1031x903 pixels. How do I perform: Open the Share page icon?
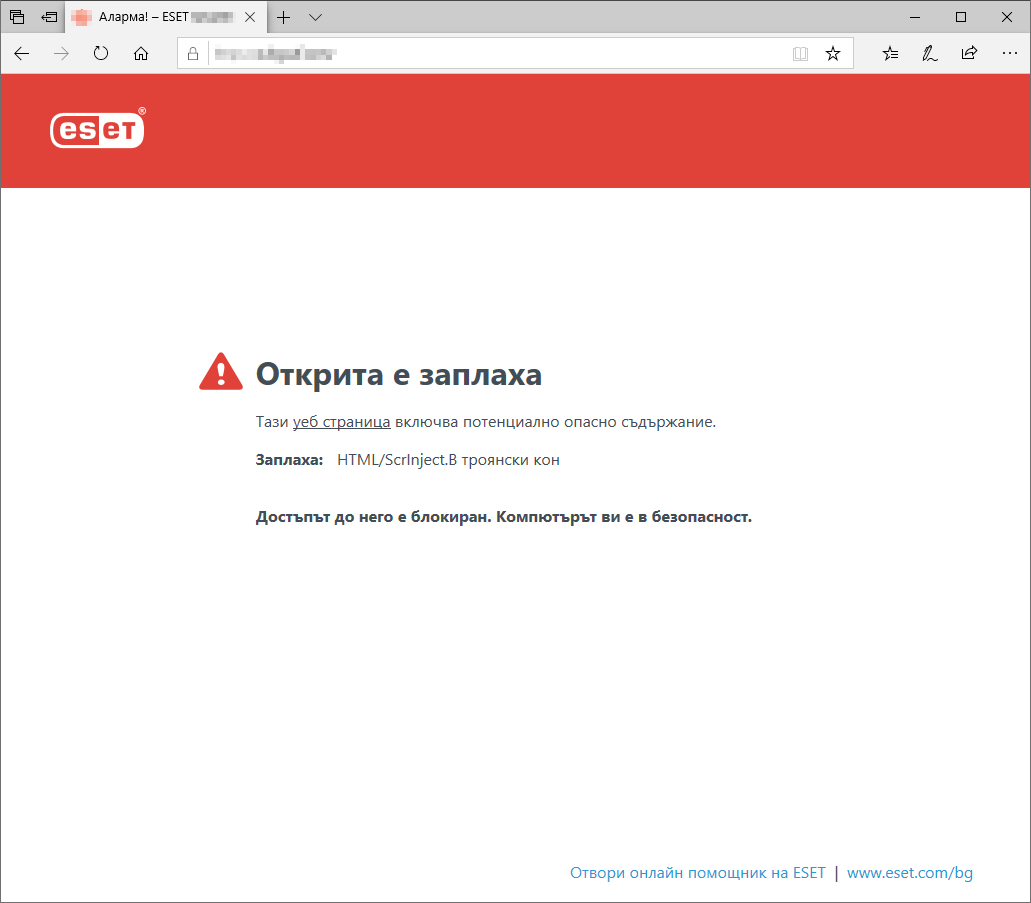(968, 53)
